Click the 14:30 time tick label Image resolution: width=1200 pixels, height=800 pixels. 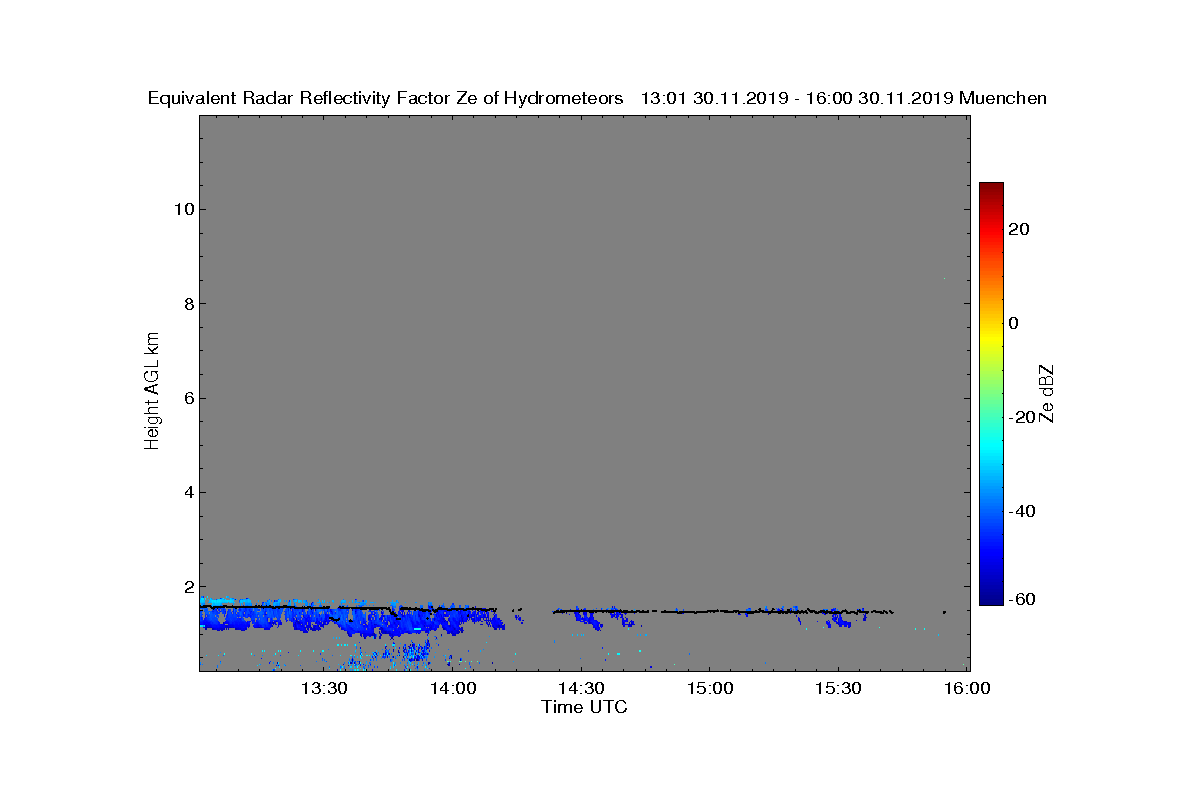coord(581,688)
